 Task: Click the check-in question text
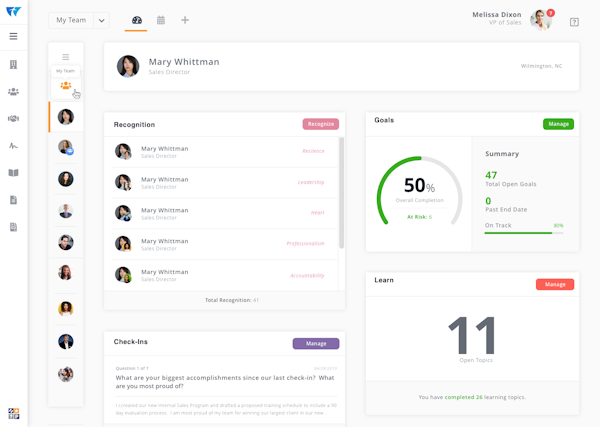(225, 382)
